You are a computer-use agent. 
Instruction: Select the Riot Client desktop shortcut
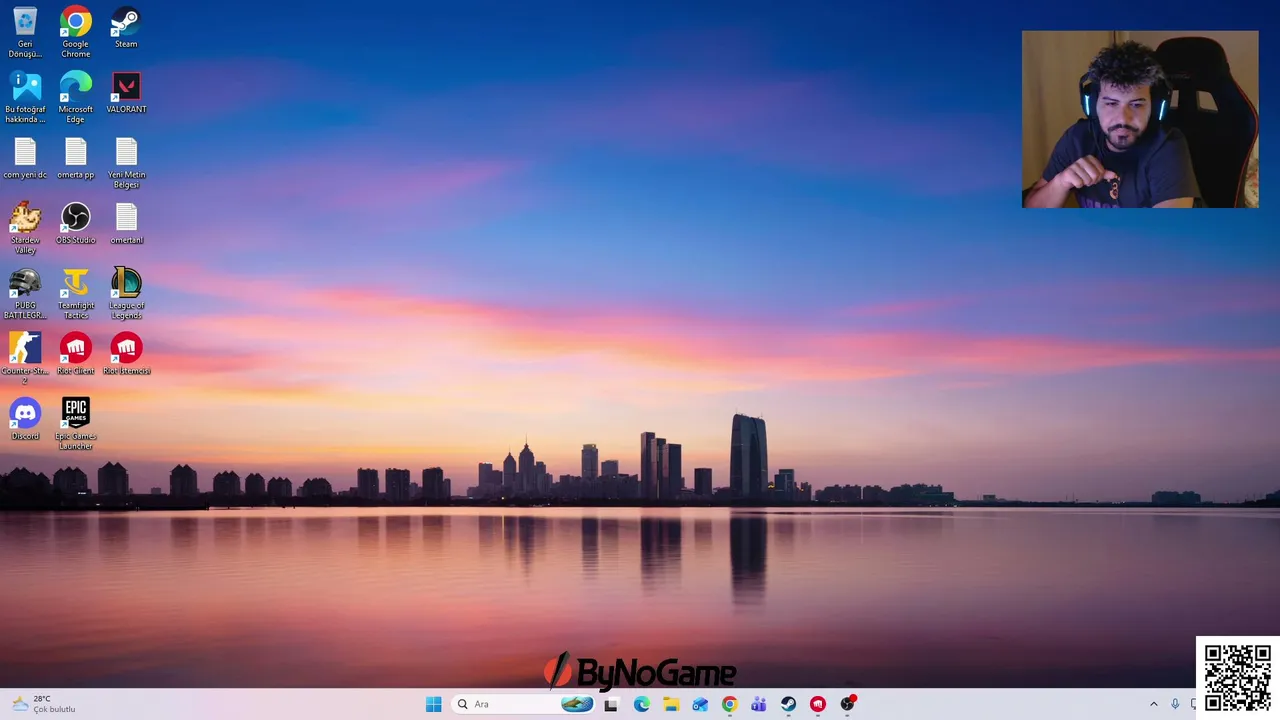tap(76, 355)
